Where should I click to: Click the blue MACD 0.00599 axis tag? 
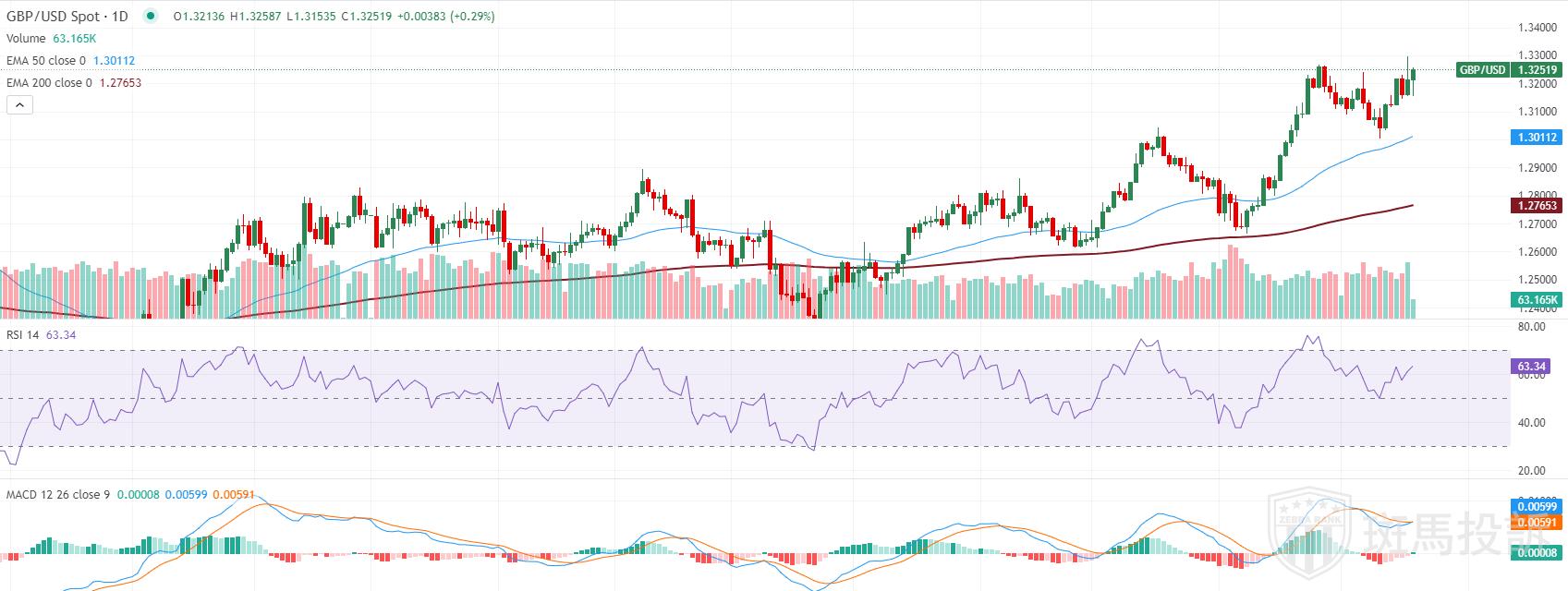pos(1538,506)
